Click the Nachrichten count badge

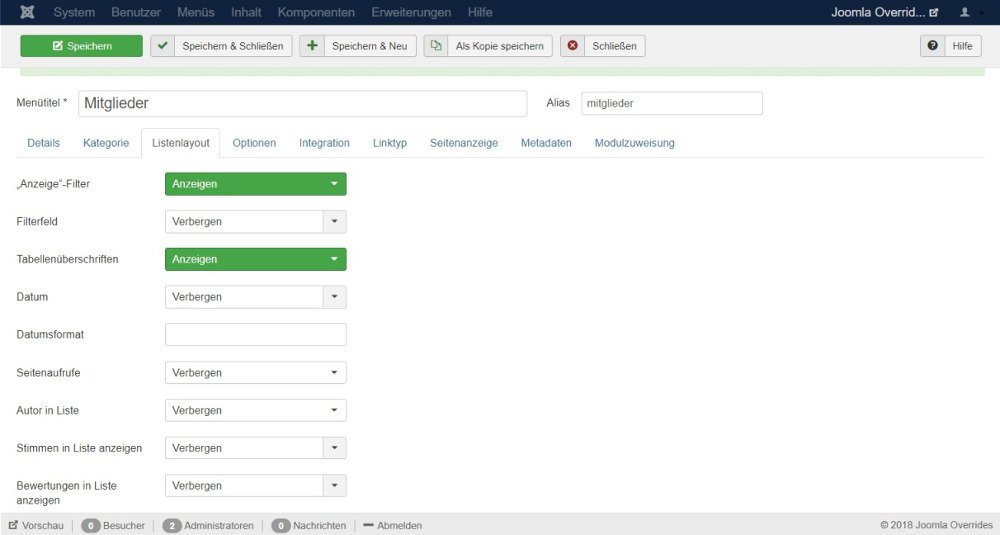(x=281, y=525)
